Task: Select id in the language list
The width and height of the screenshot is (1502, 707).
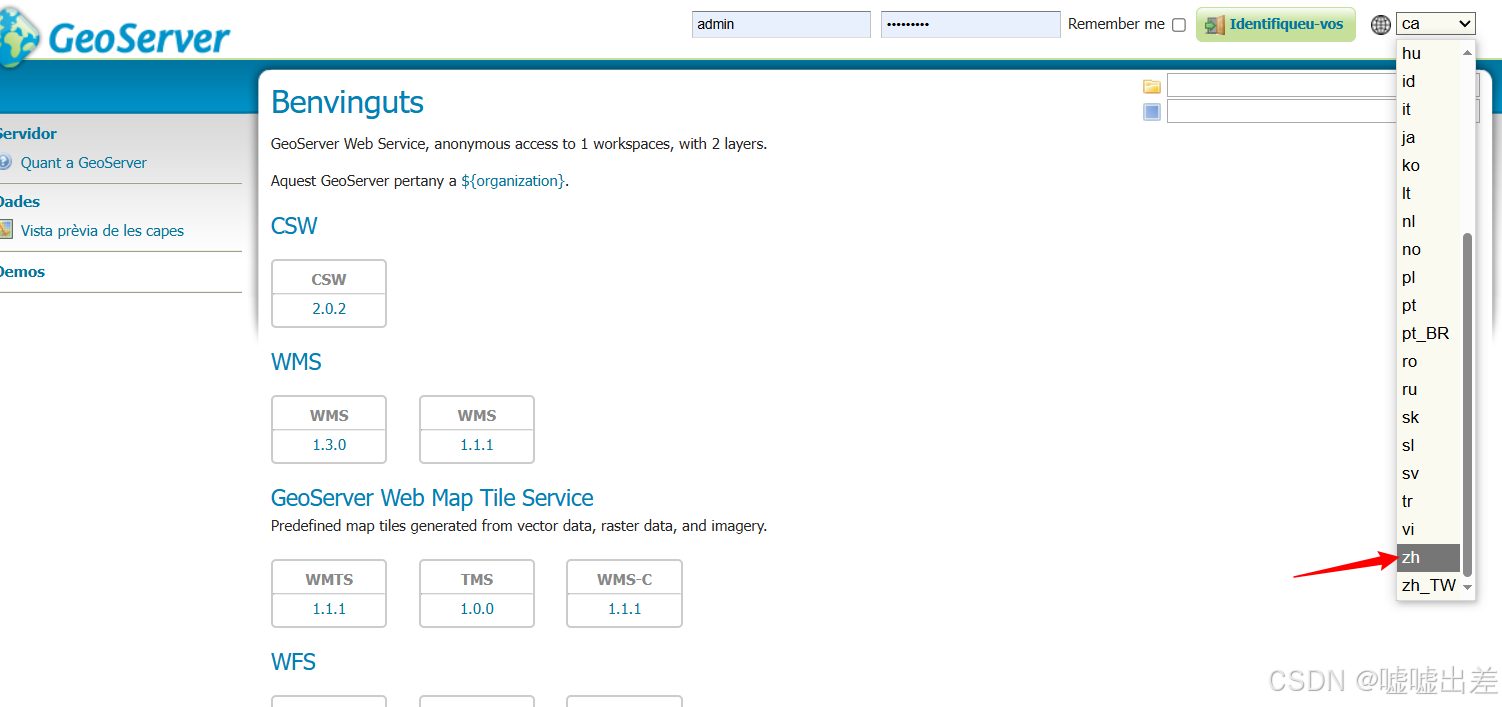Action: (1429, 82)
